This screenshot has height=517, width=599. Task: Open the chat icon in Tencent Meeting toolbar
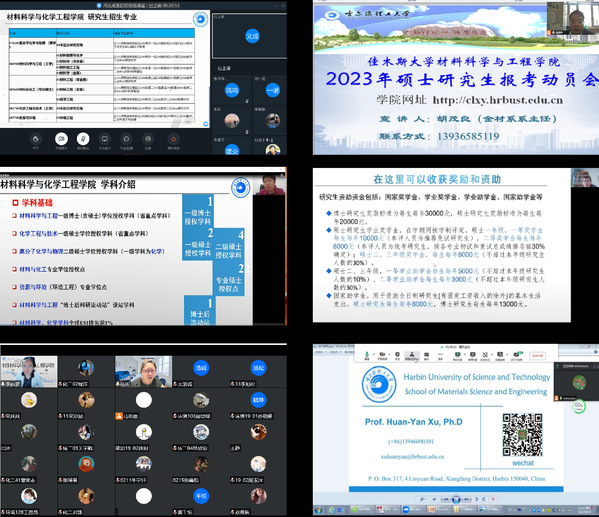tap(426, 355)
